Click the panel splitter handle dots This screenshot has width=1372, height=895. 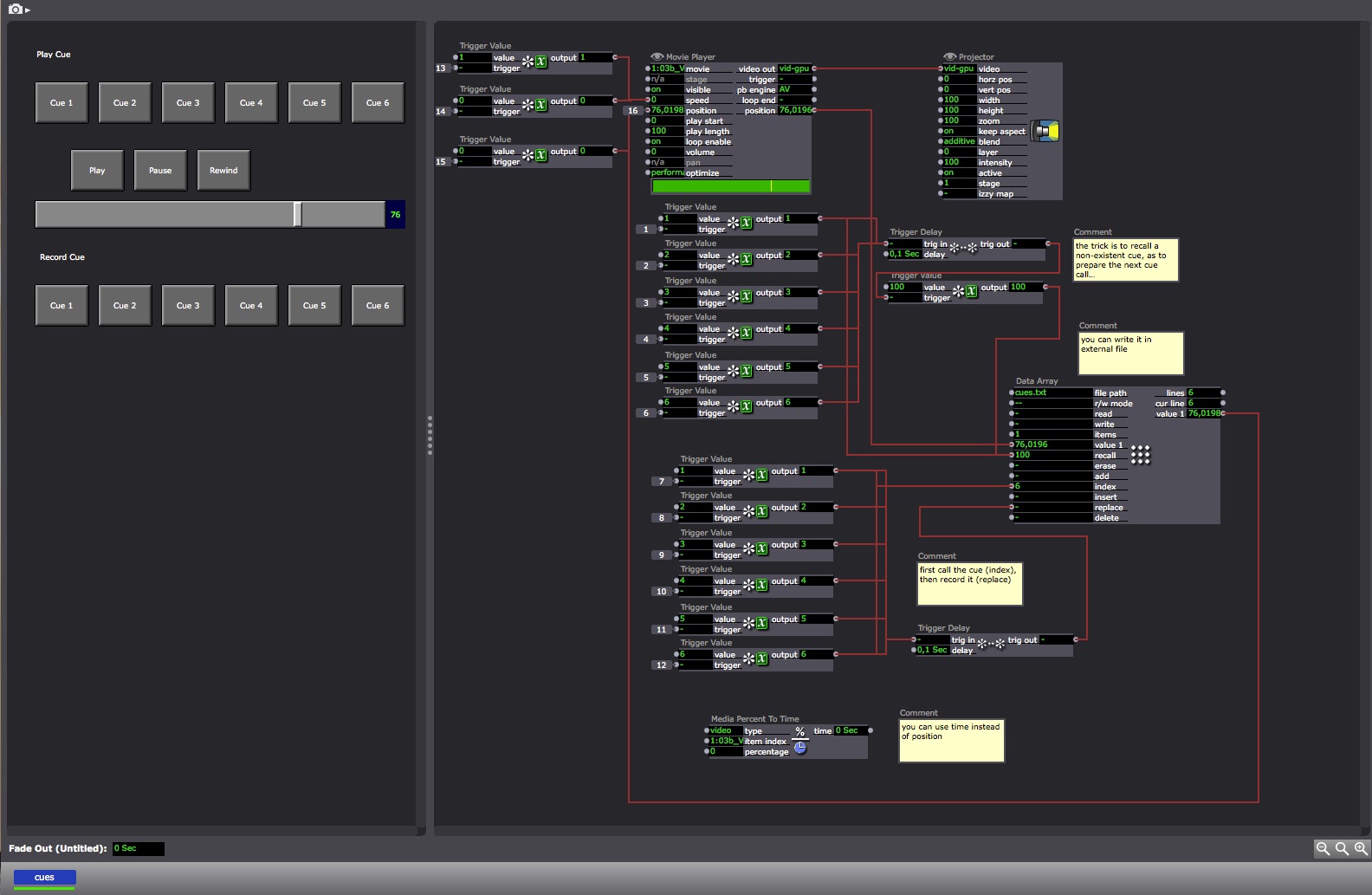[430, 435]
